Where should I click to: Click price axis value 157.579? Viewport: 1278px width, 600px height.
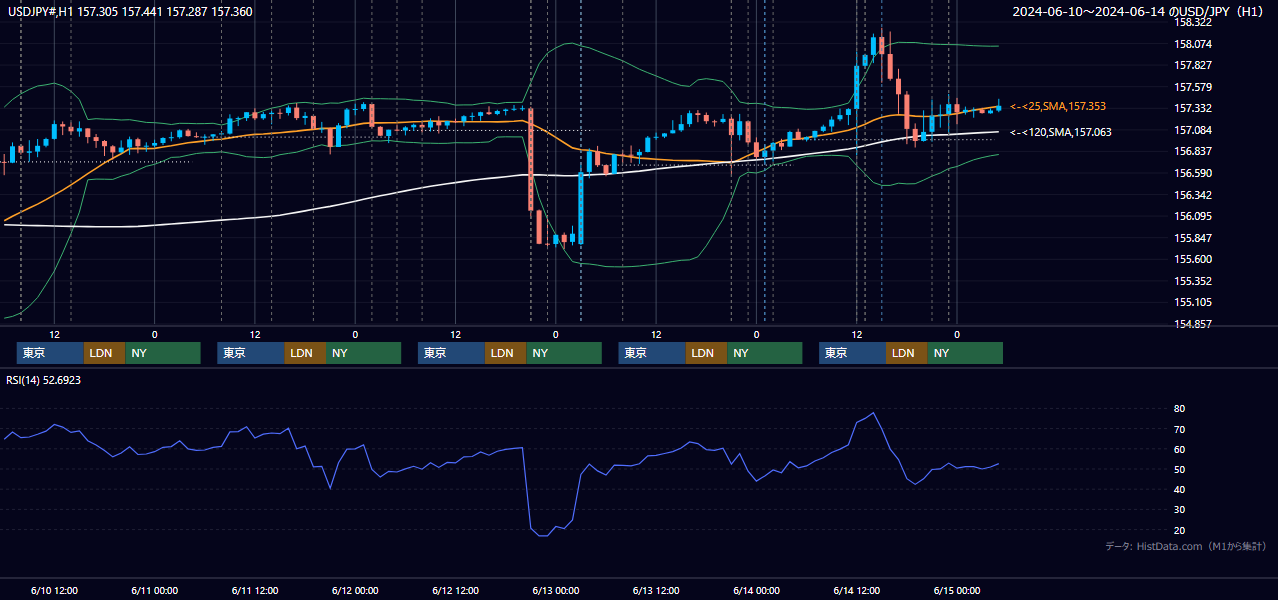click(1194, 87)
